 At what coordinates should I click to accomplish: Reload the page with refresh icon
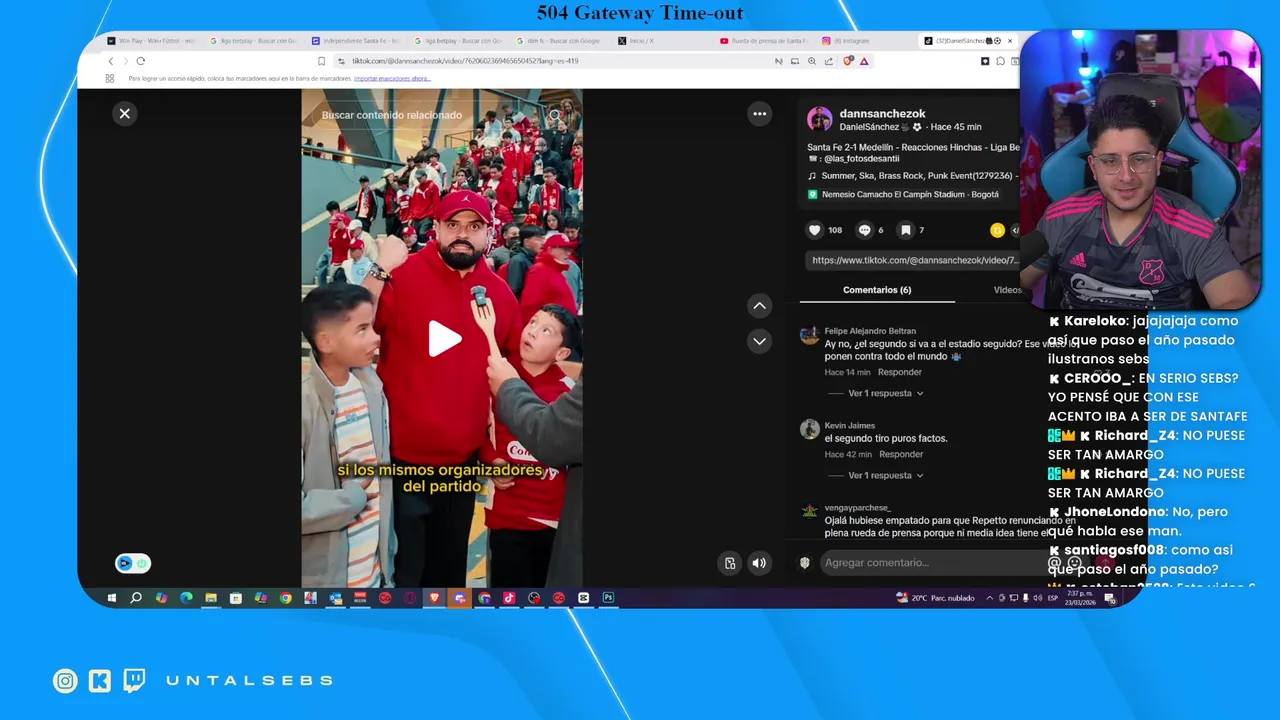coord(140,61)
